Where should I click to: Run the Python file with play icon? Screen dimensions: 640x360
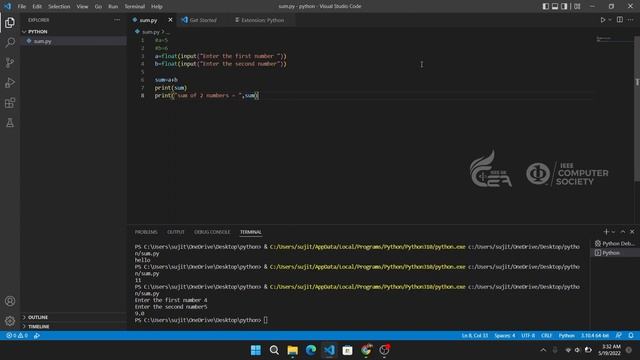pos(602,20)
